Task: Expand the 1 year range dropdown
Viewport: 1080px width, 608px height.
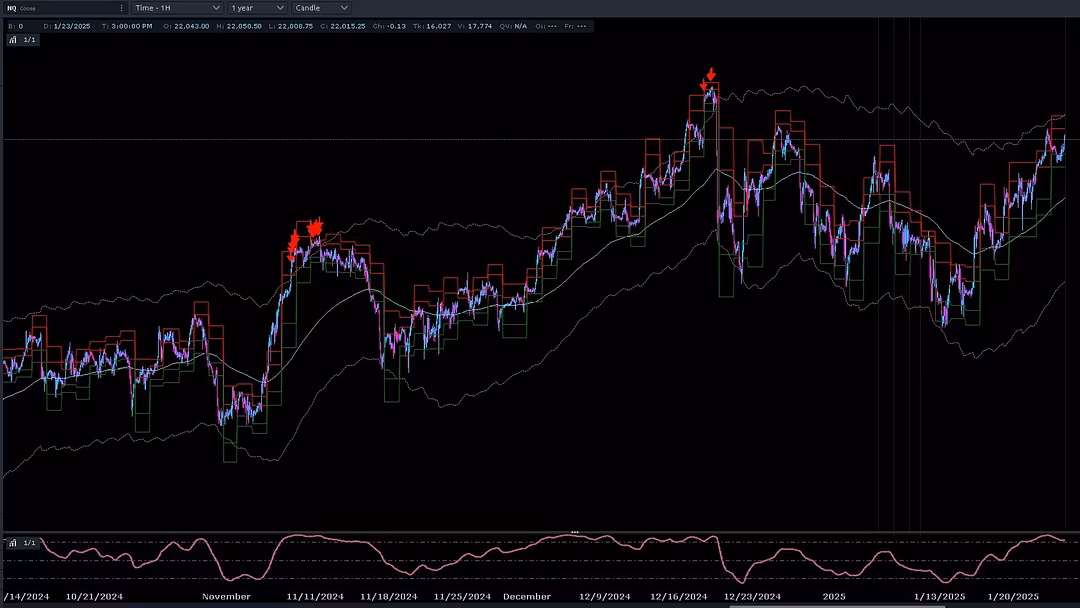Action: coord(257,8)
